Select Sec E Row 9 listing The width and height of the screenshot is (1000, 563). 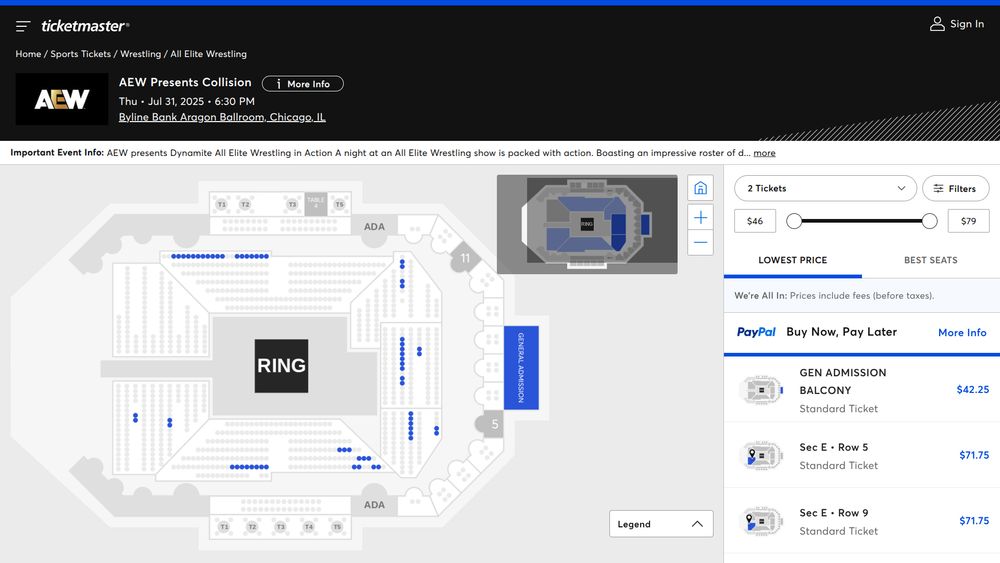[x=862, y=521]
